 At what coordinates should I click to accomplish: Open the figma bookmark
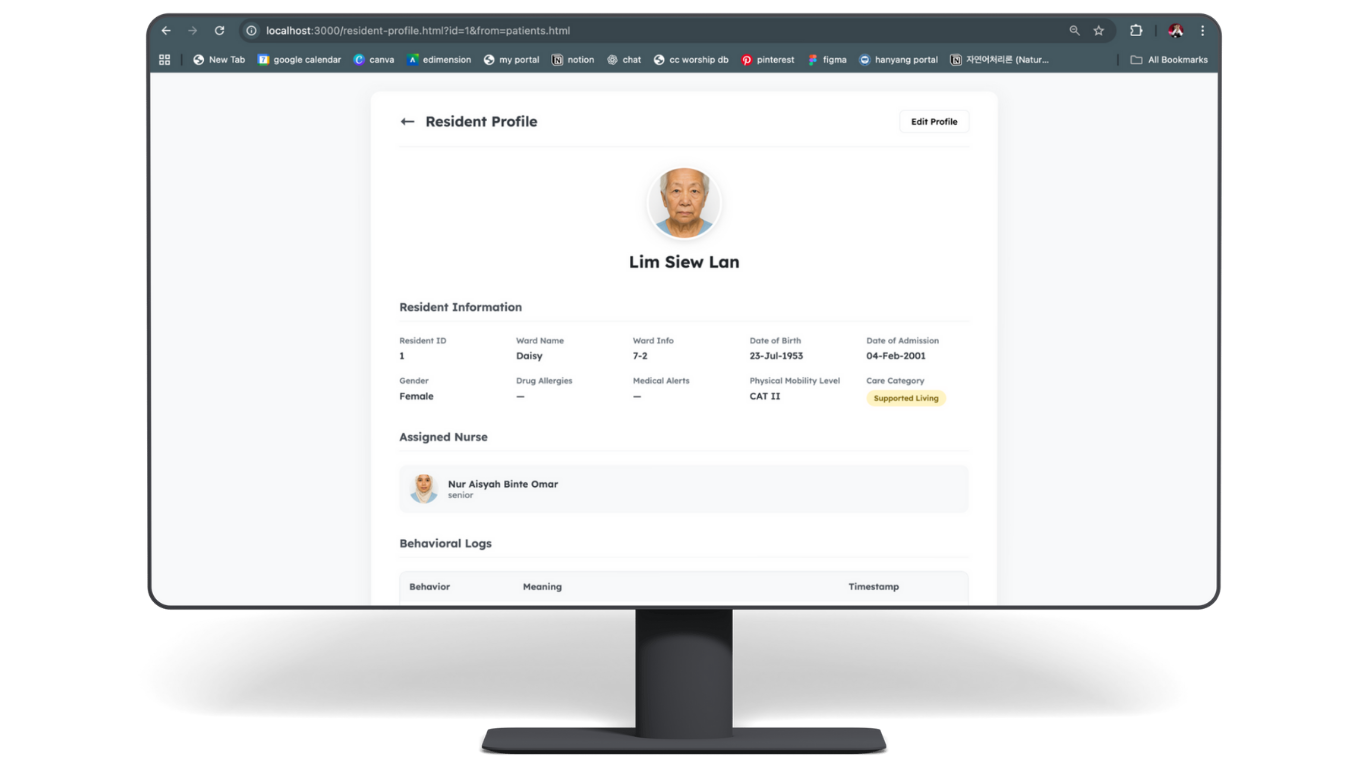pos(827,60)
